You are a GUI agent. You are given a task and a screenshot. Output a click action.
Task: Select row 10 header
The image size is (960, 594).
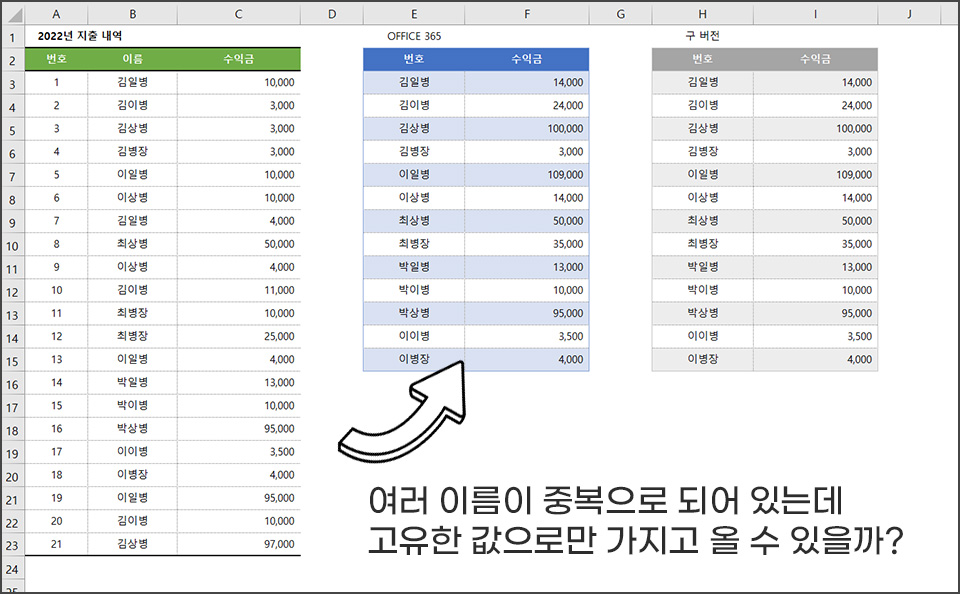click(x=13, y=245)
